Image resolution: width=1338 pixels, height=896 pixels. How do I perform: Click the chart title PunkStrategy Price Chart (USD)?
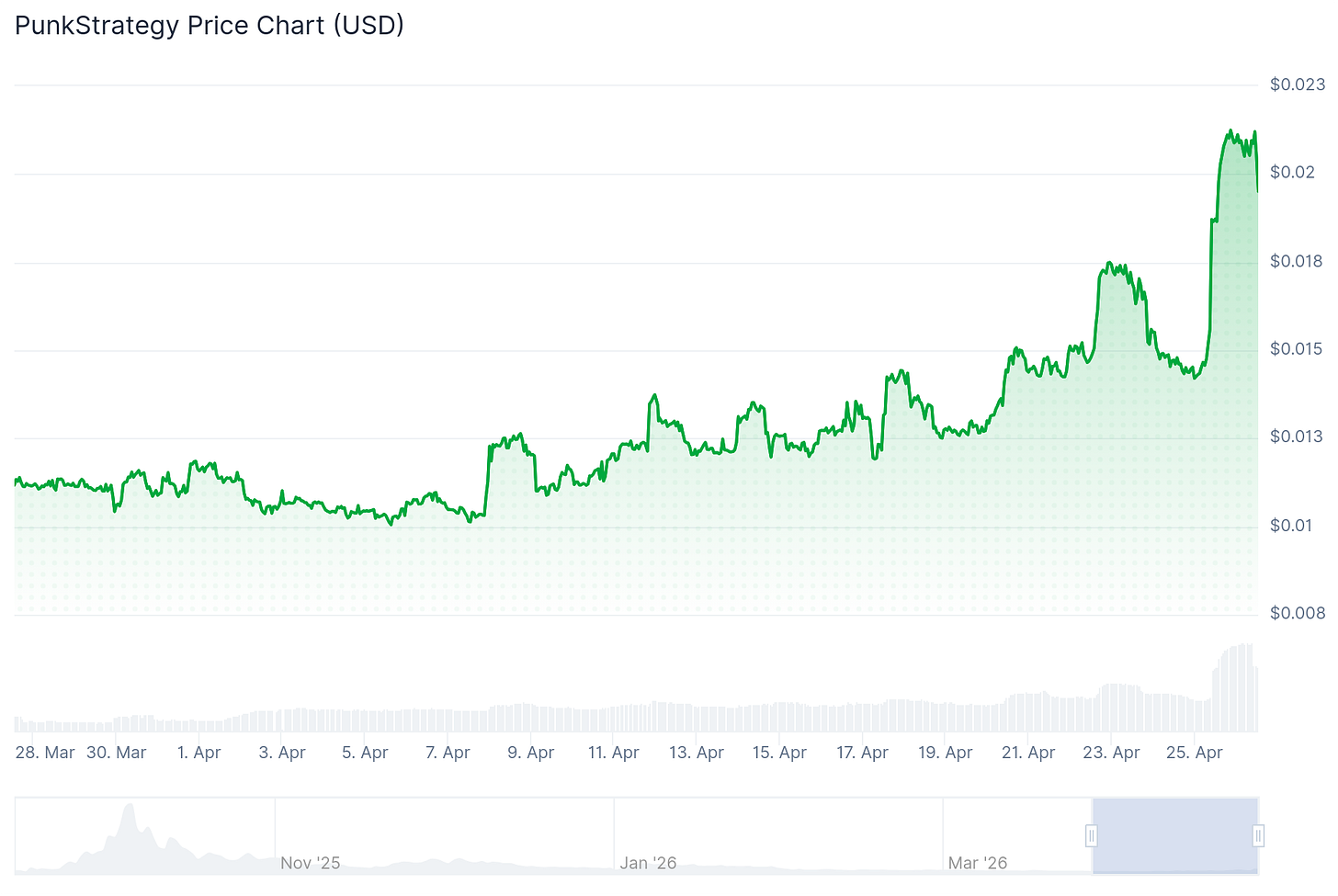pyautogui.click(x=210, y=25)
